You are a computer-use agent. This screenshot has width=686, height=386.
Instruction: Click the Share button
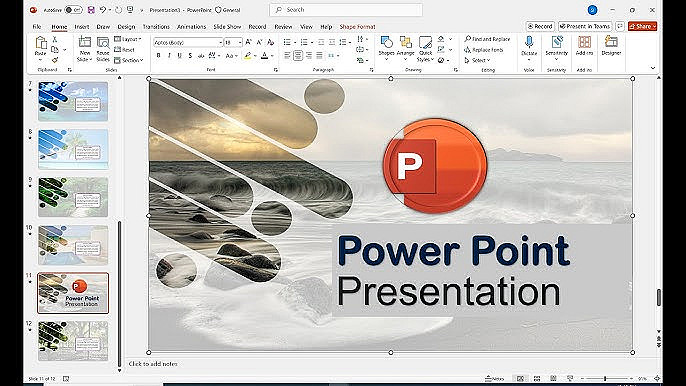(642, 26)
